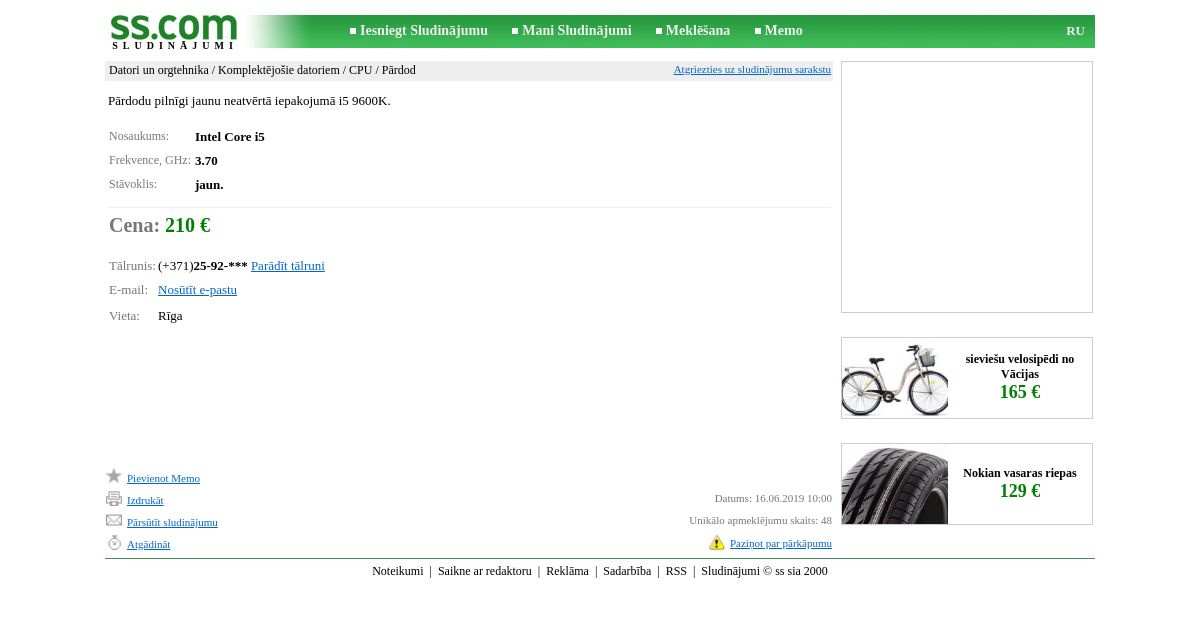Click the condition value jaun.
The image size is (1200, 630).
click(x=209, y=185)
